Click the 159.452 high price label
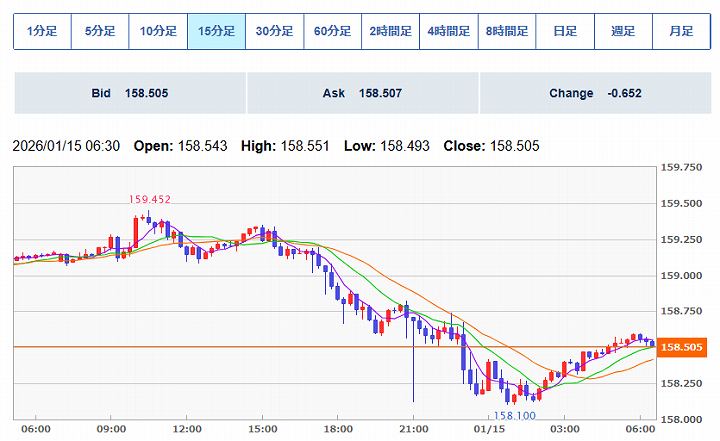This screenshot has width=720, height=441. tap(149, 199)
